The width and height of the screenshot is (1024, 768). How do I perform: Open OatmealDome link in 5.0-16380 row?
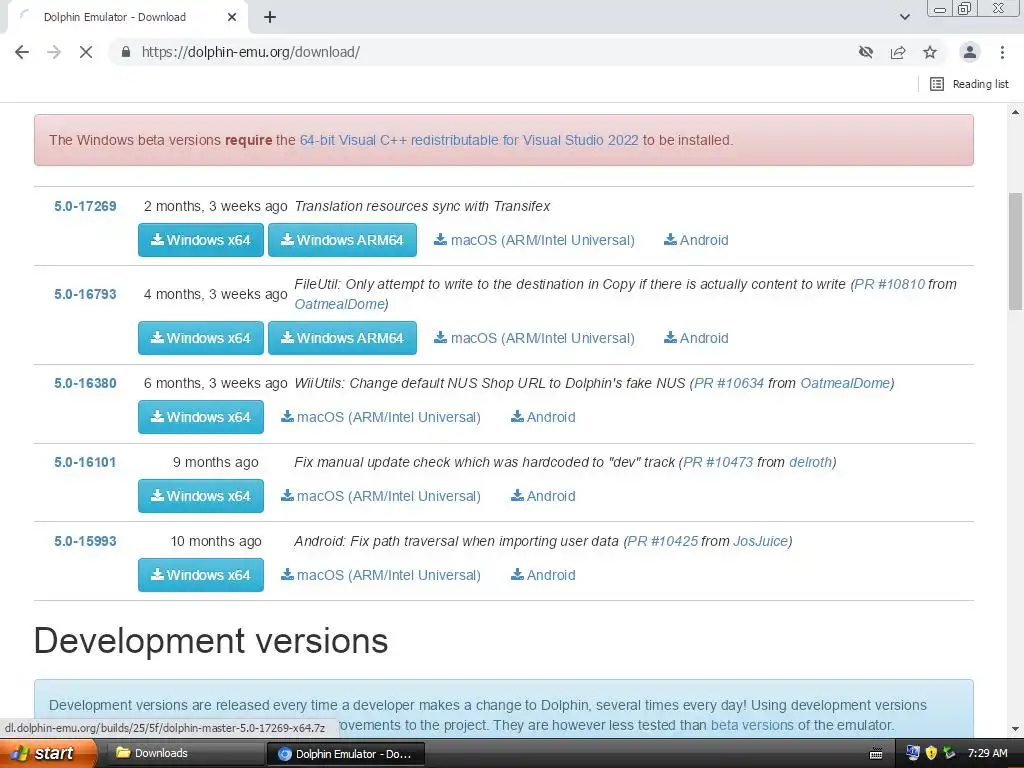click(846, 383)
